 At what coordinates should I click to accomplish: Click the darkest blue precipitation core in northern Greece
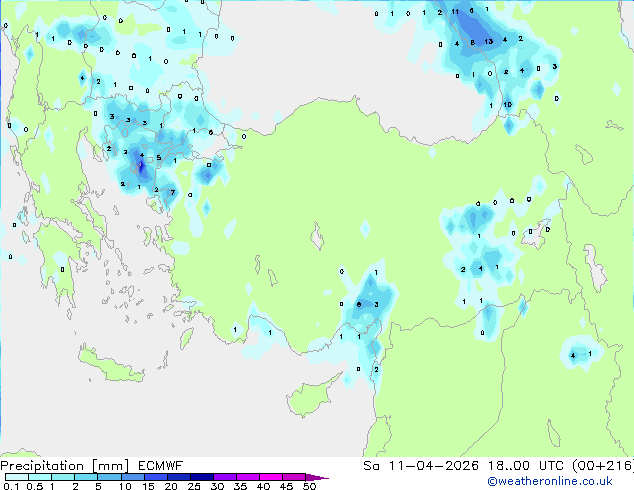coord(141,167)
